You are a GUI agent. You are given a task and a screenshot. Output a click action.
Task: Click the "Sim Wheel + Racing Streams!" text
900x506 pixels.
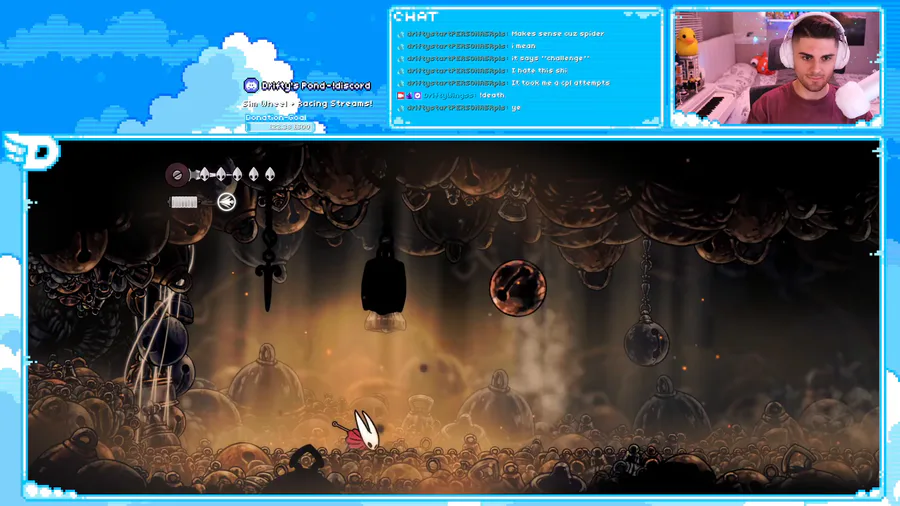308,104
